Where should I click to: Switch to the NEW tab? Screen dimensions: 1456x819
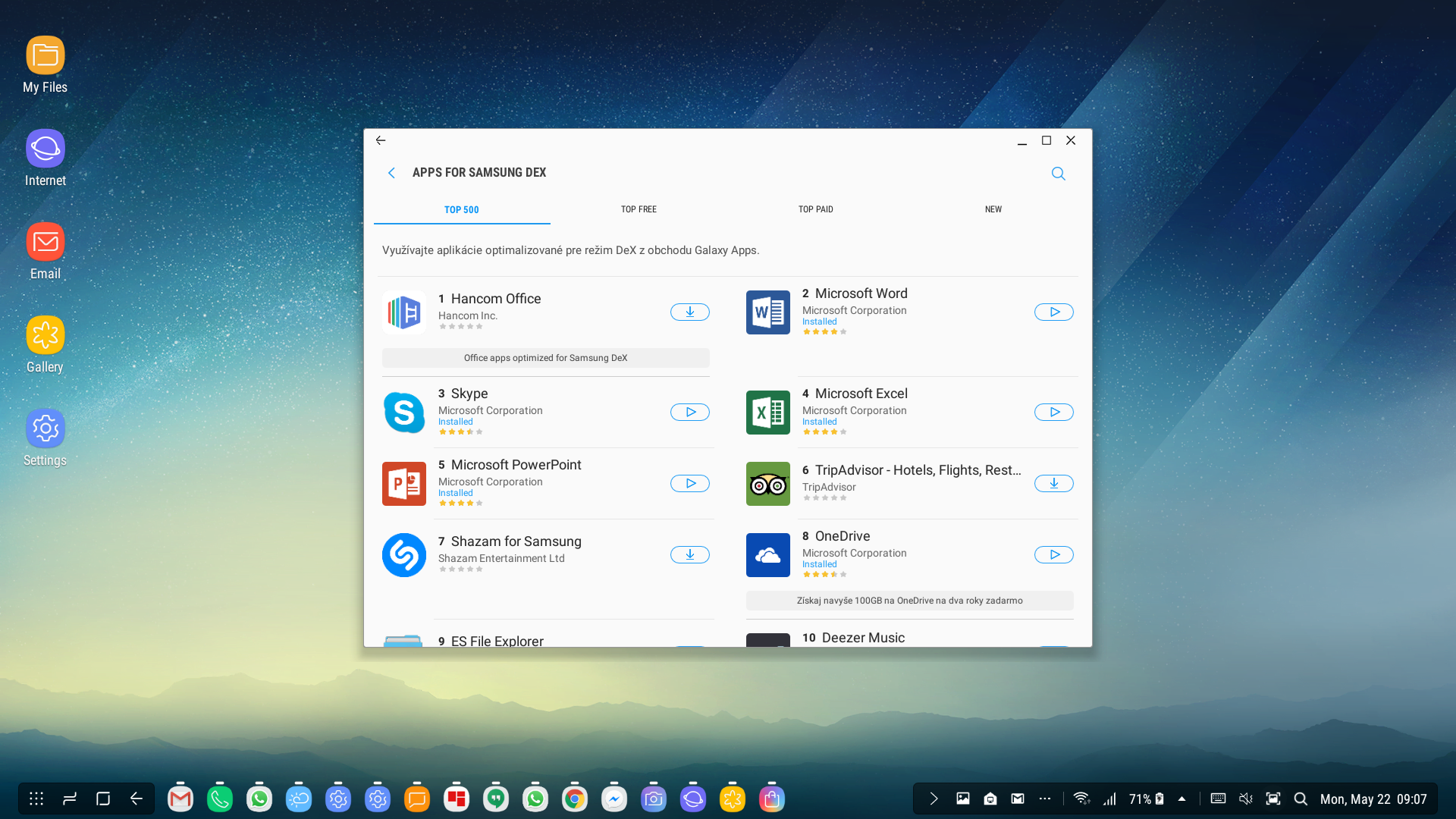tap(993, 209)
